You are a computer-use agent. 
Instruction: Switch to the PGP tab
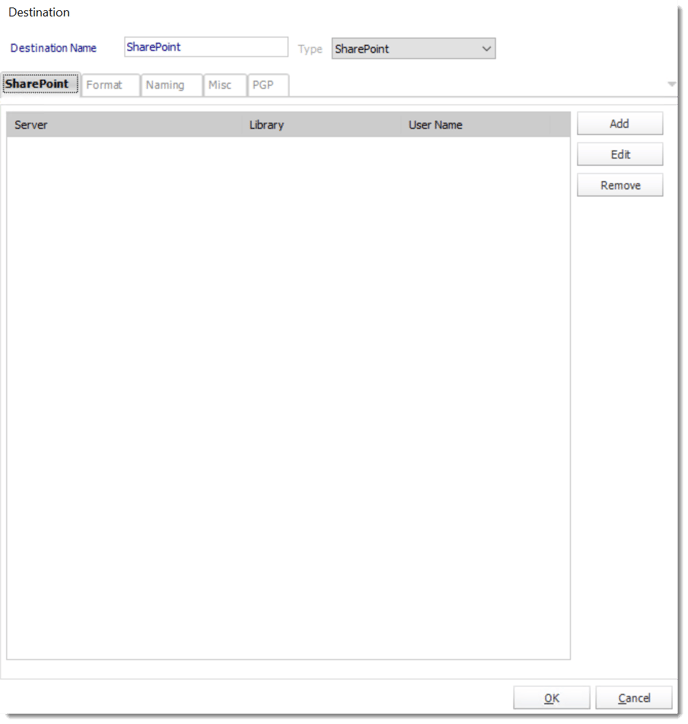pos(268,85)
